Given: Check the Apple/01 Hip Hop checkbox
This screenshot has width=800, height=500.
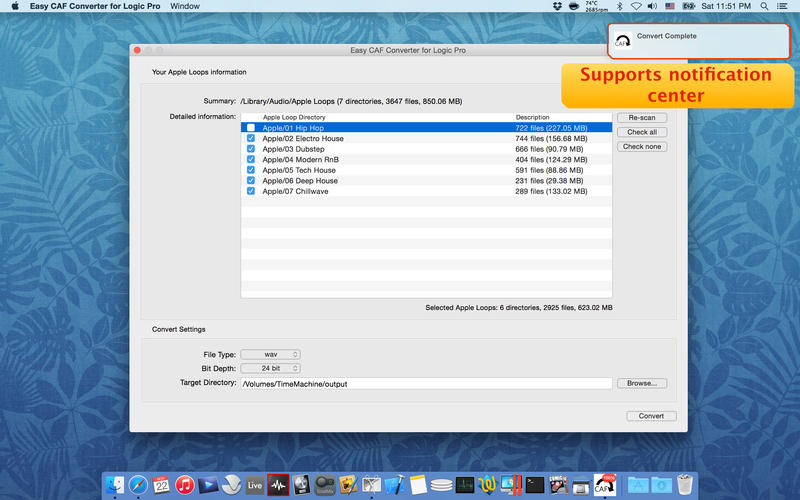Looking at the screenshot, I should tap(251, 128).
